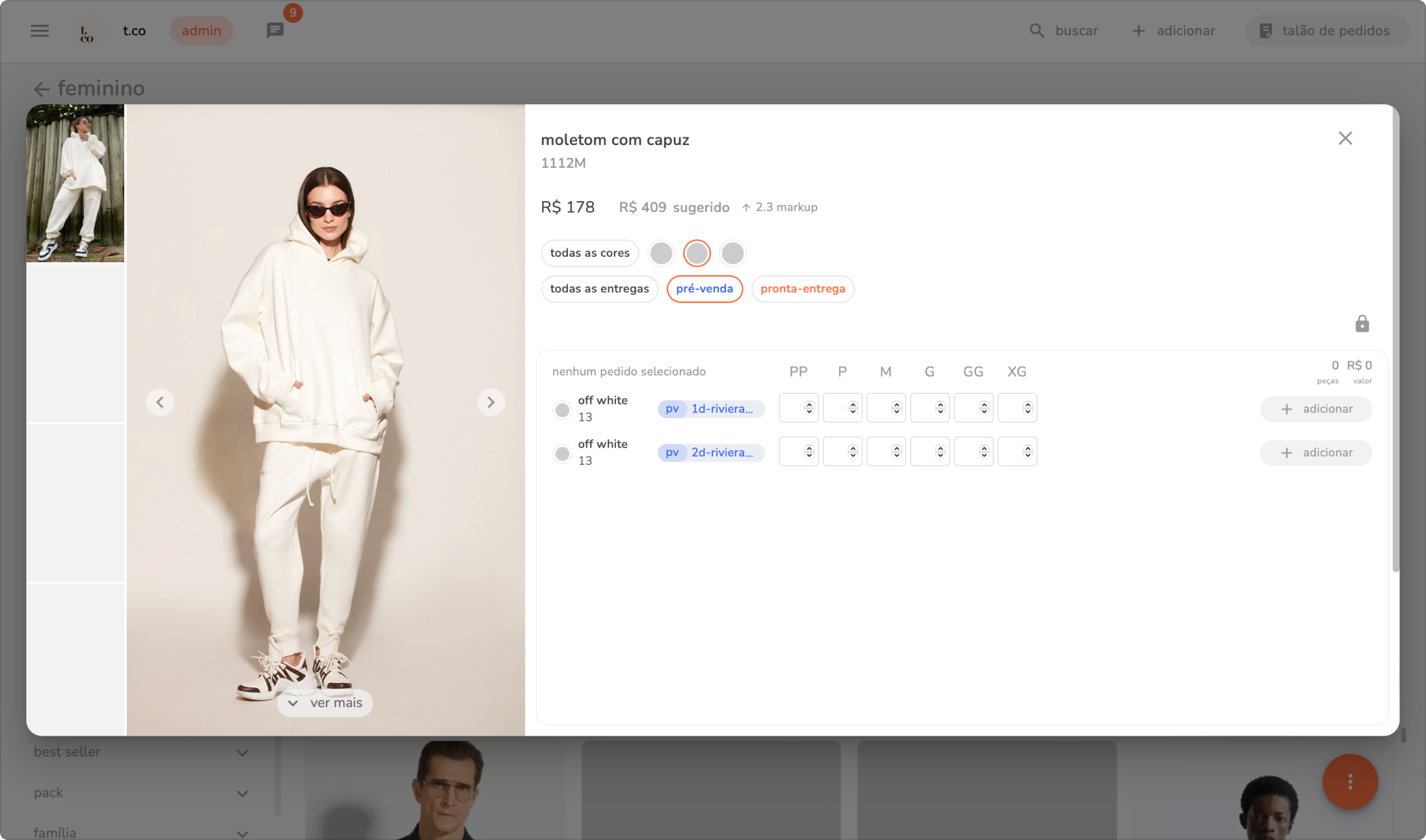The width and height of the screenshot is (1426, 840).
Task: Select pronta-entrega delivery filter
Action: tap(802, 289)
